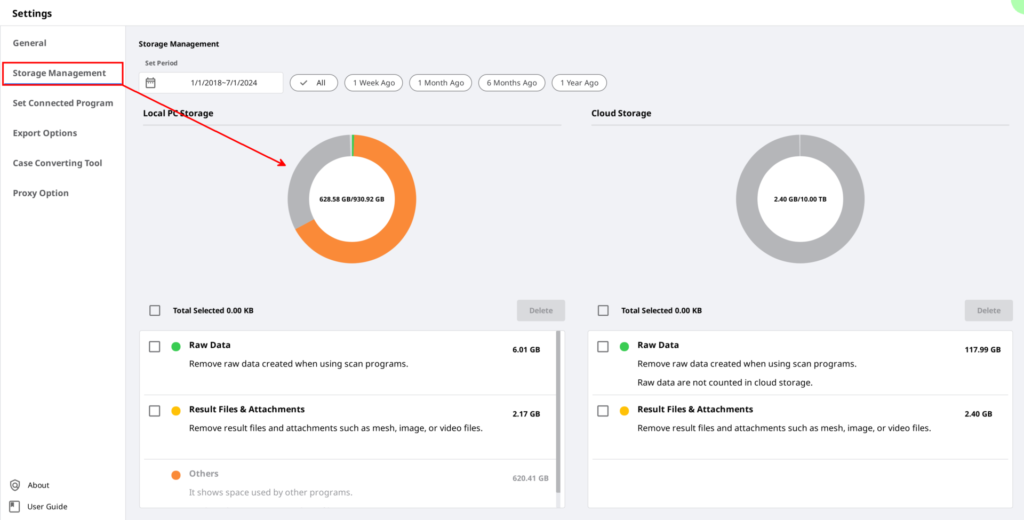The image size is (1024, 520).
Task: Open the About link
Action: [38, 485]
